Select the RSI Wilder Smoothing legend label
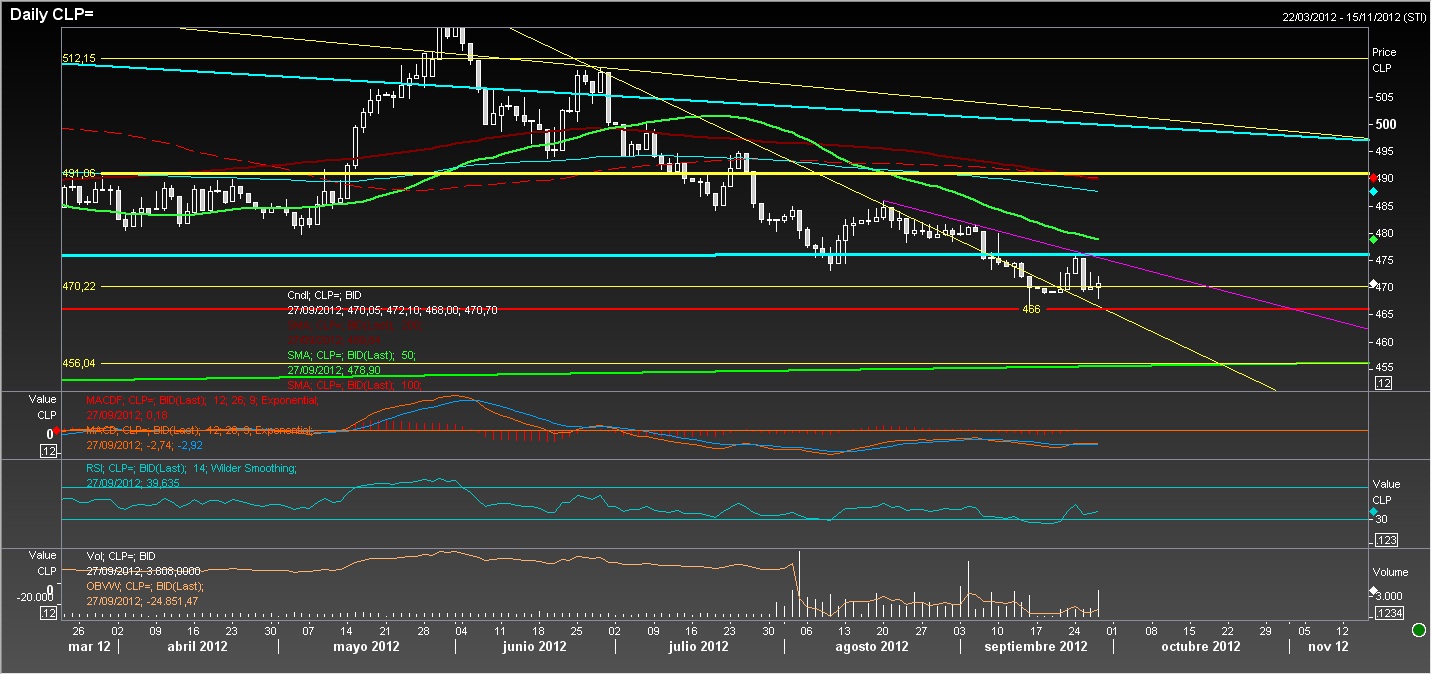This screenshot has height=675, width=1432. click(x=191, y=468)
